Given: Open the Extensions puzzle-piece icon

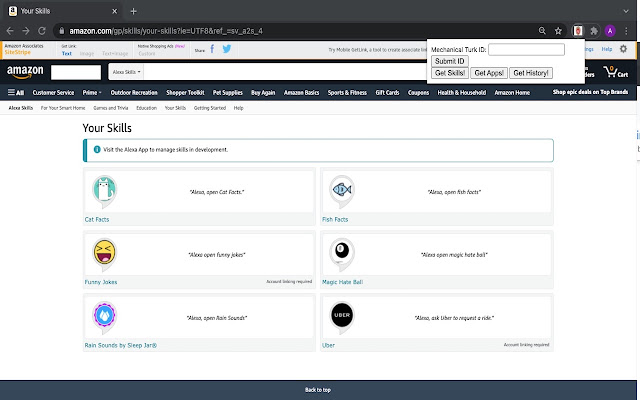Looking at the screenshot, I should tap(594, 31).
